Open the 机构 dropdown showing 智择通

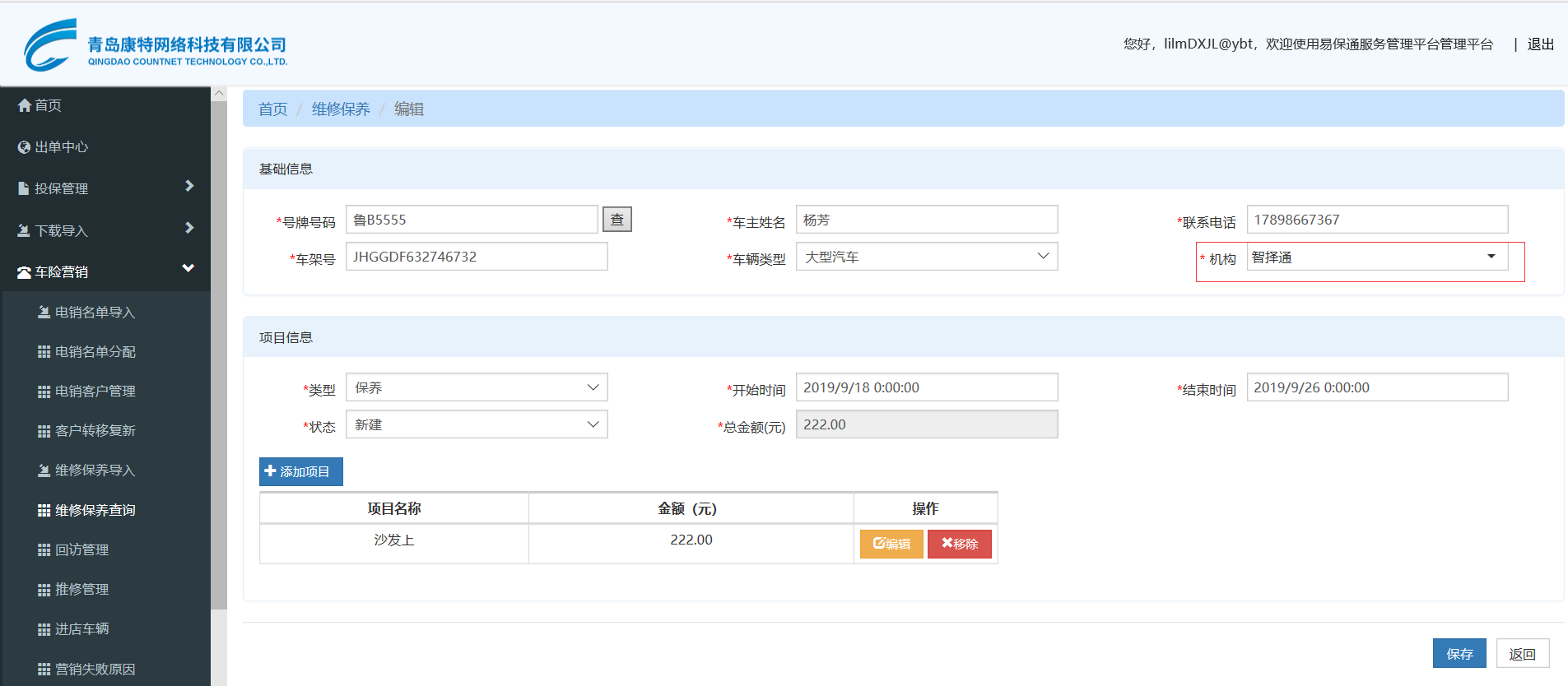click(1377, 257)
